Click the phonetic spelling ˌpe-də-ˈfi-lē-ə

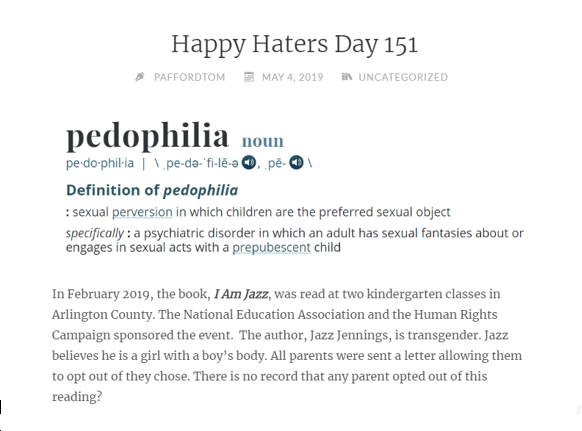pyautogui.click(x=200, y=163)
